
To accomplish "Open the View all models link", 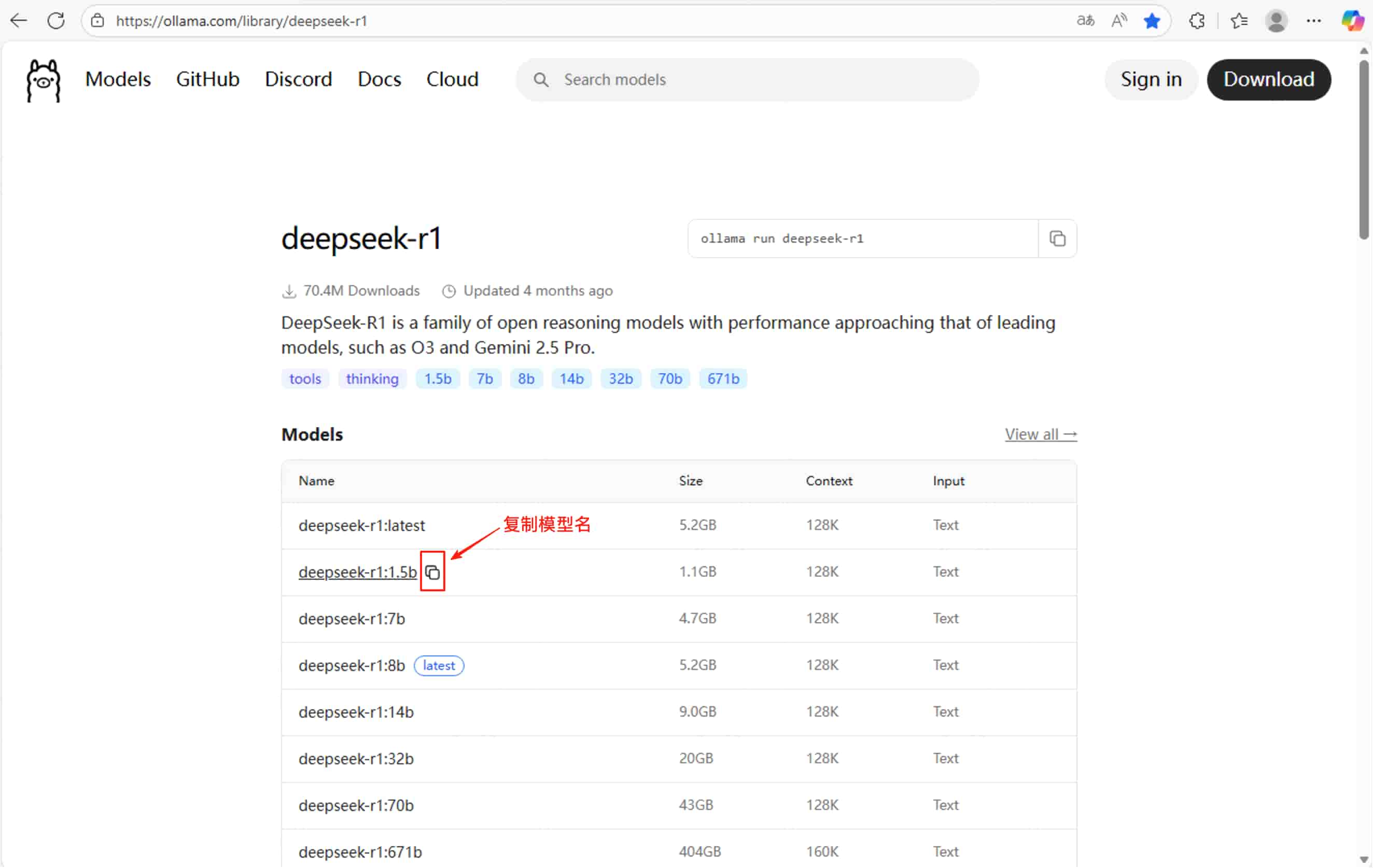I will [1040, 434].
